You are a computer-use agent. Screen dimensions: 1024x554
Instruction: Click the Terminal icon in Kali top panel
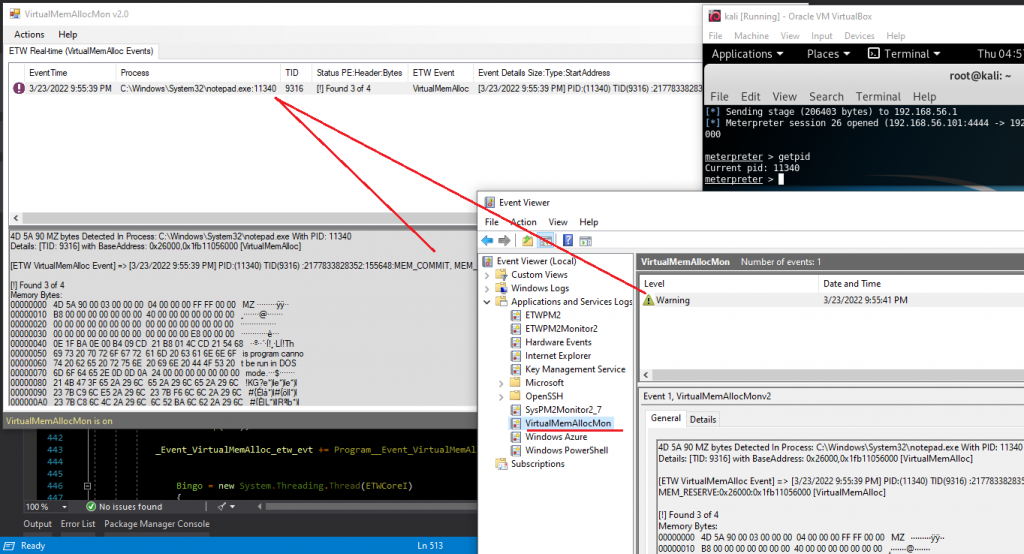click(873, 54)
